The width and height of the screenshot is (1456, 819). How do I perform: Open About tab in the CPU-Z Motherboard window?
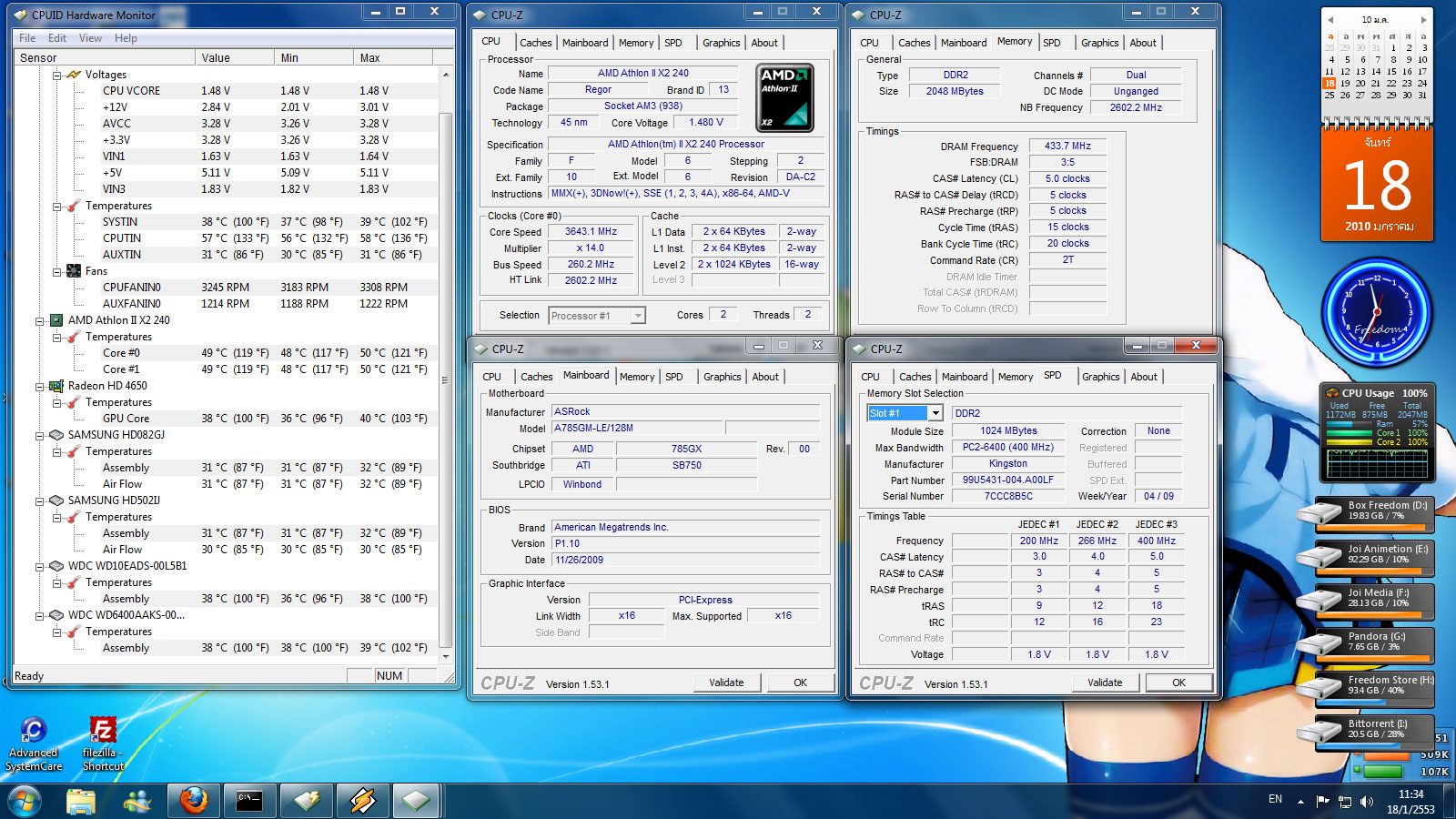pyautogui.click(x=765, y=377)
